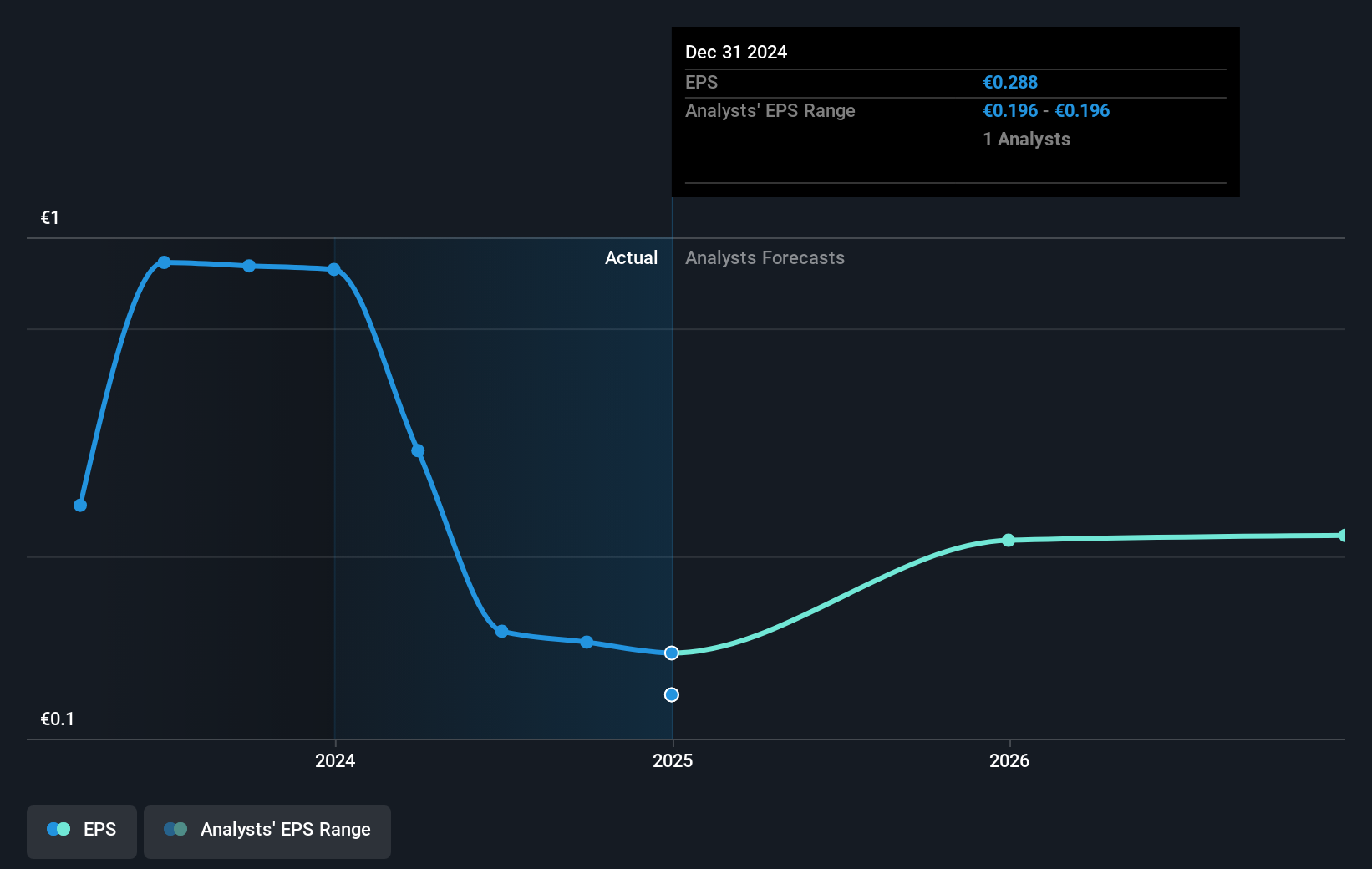Select the EPS point on the steep decline after 2024
1372x869 pixels.
click(x=418, y=450)
